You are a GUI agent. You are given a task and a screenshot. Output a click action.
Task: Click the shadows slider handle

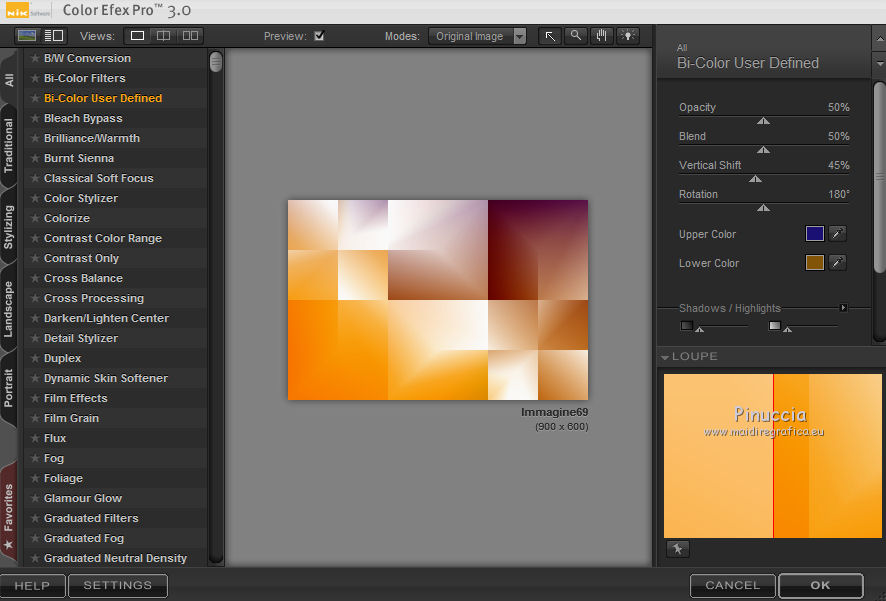point(700,329)
